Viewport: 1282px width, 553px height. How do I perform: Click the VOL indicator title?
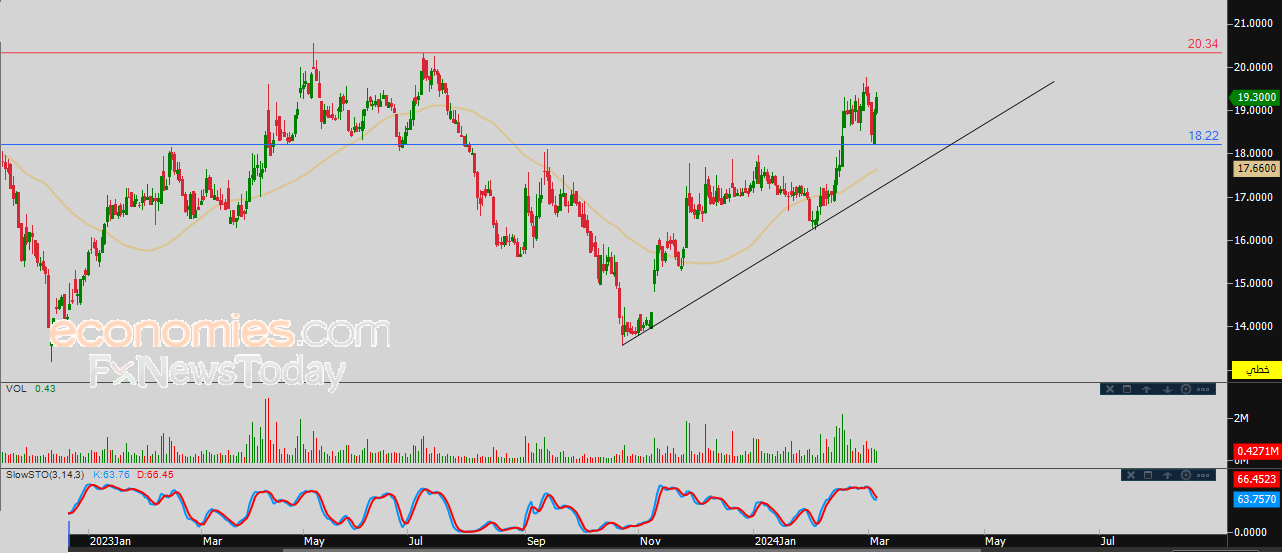tap(15, 388)
